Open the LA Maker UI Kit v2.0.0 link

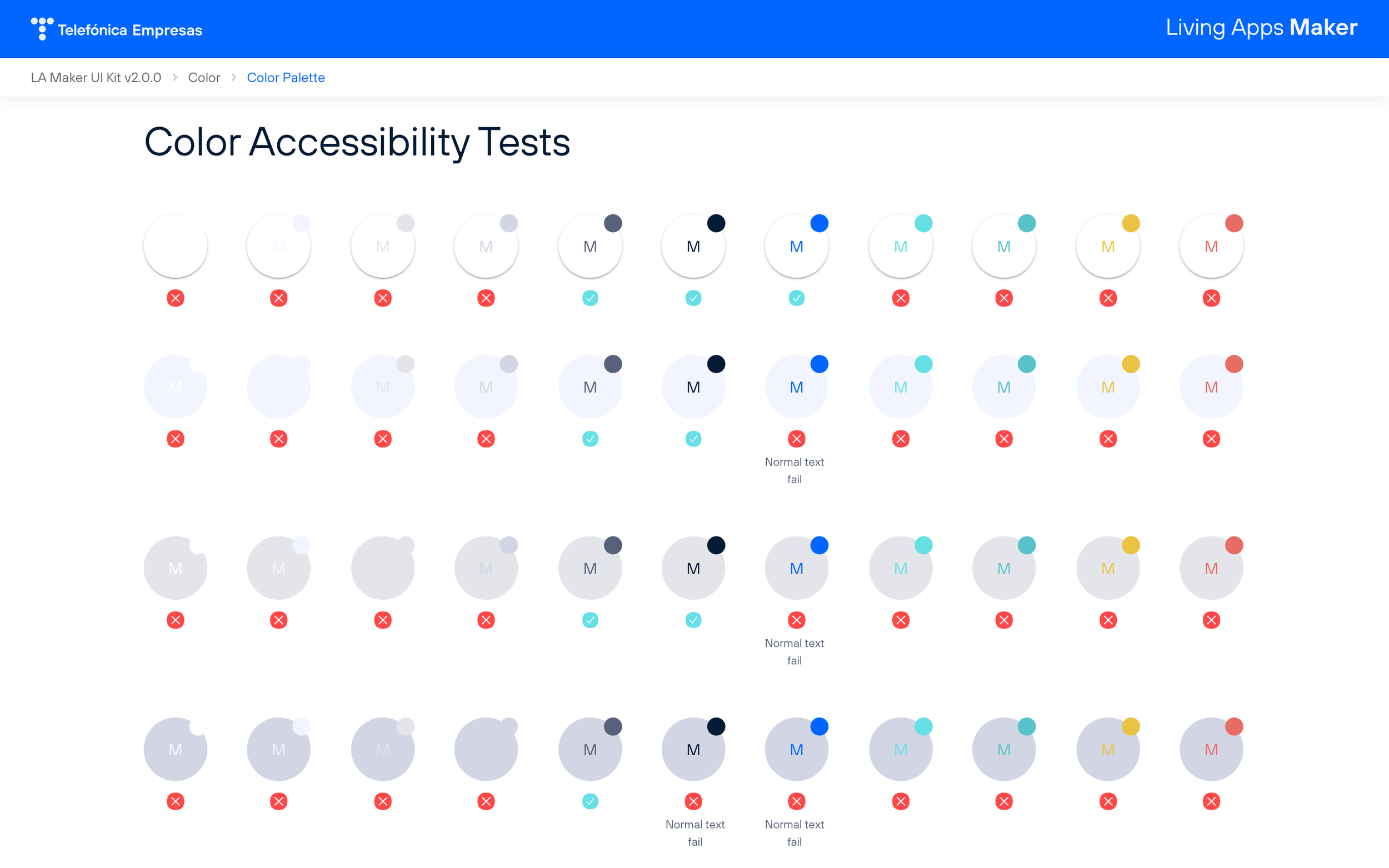(96, 78)
